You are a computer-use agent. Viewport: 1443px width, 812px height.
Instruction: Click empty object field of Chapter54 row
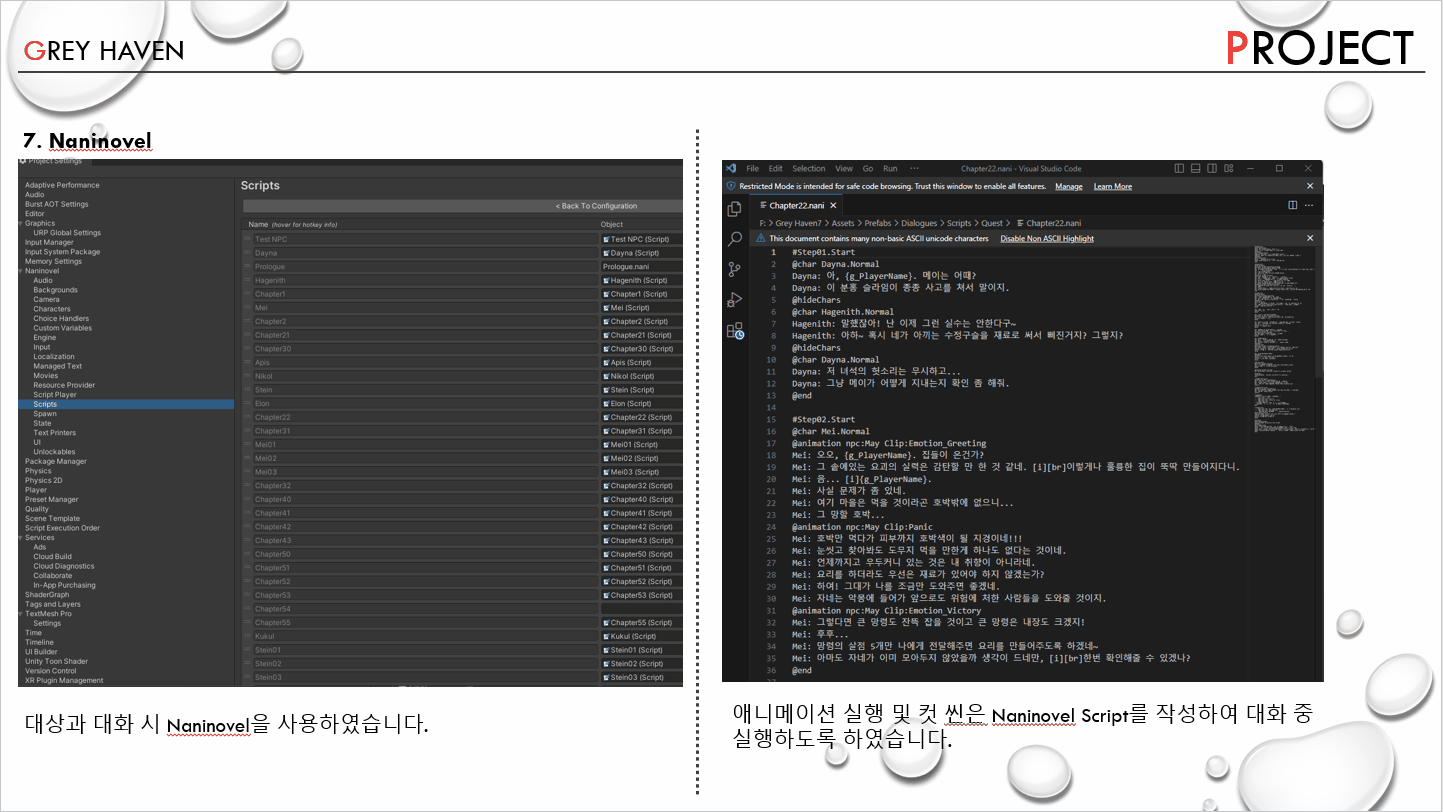[x=641, y=609]
